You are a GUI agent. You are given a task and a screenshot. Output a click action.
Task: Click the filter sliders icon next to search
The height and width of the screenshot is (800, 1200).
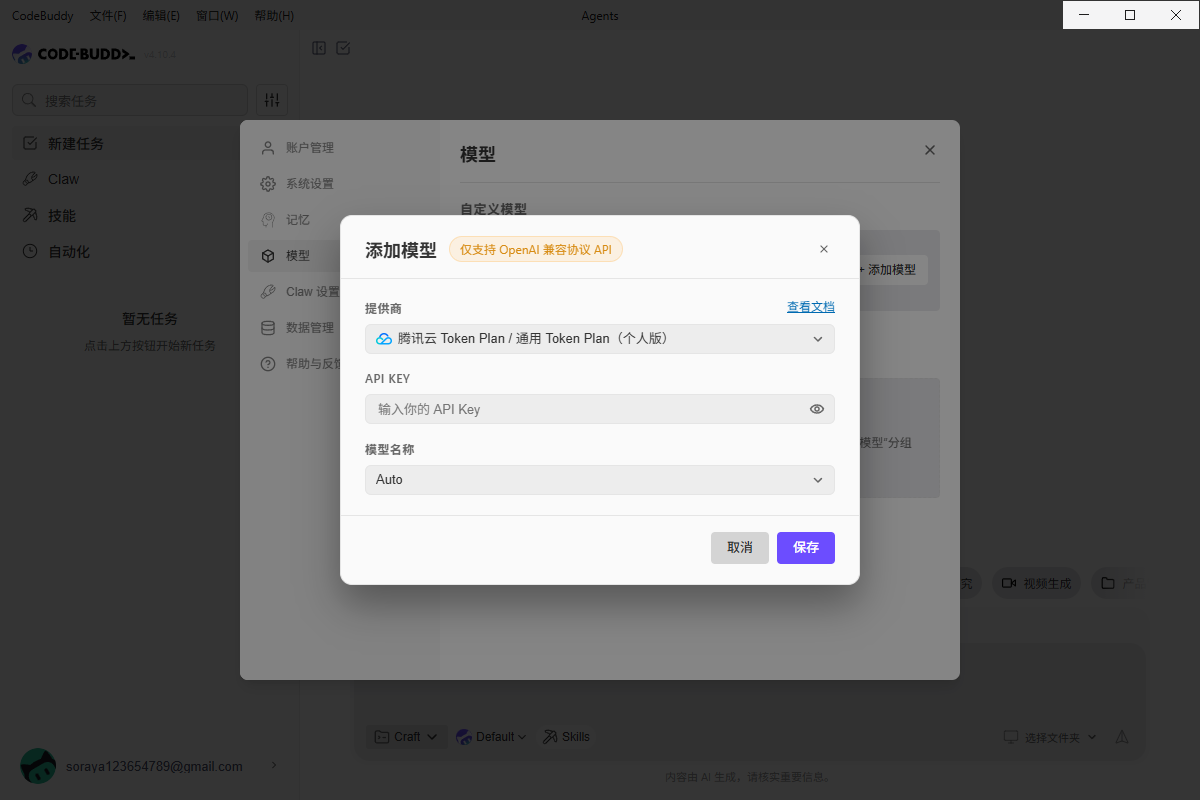pos(272,100)
